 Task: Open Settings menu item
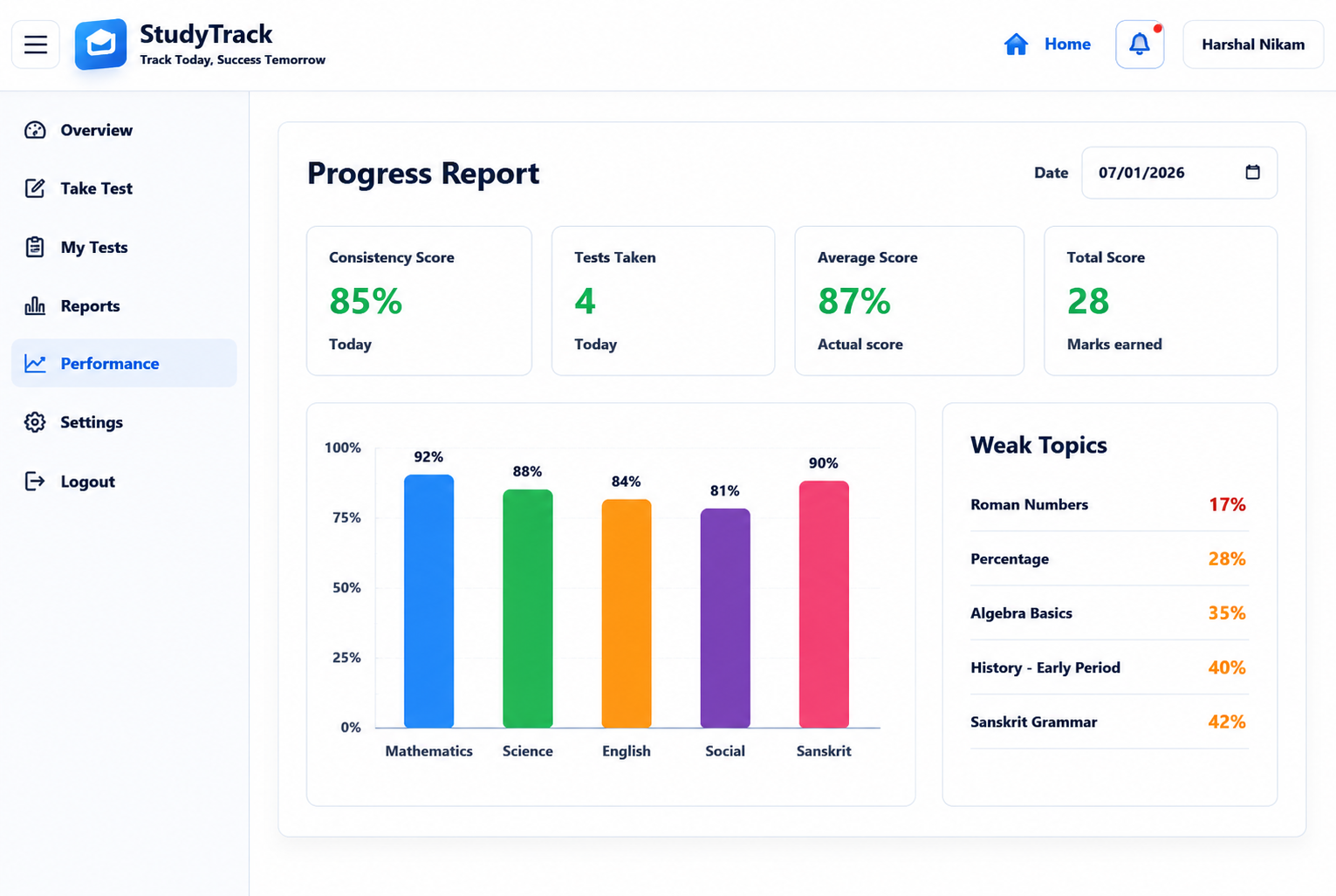pos(124,422)
